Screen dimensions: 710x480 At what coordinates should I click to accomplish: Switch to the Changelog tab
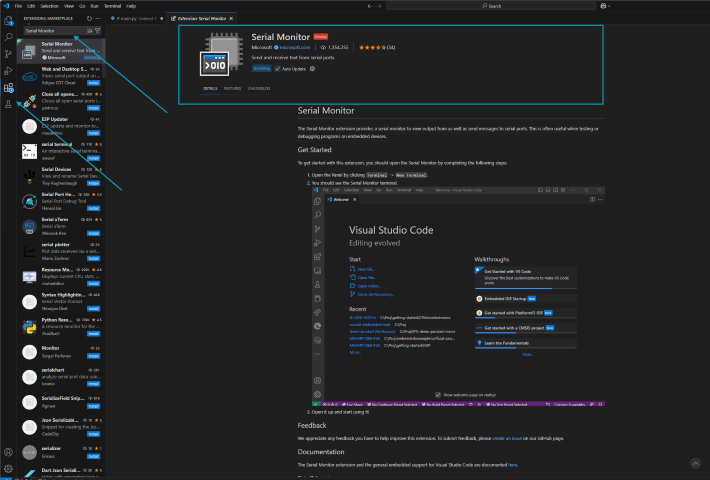coord(259,89)
